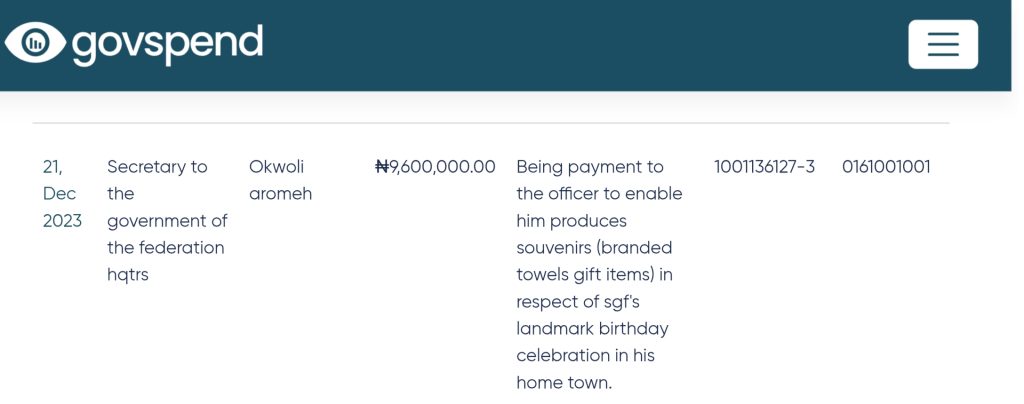Screen dimensions: 1024x404
Task: Click the dark blue header bar
Action: coord(505,45)
